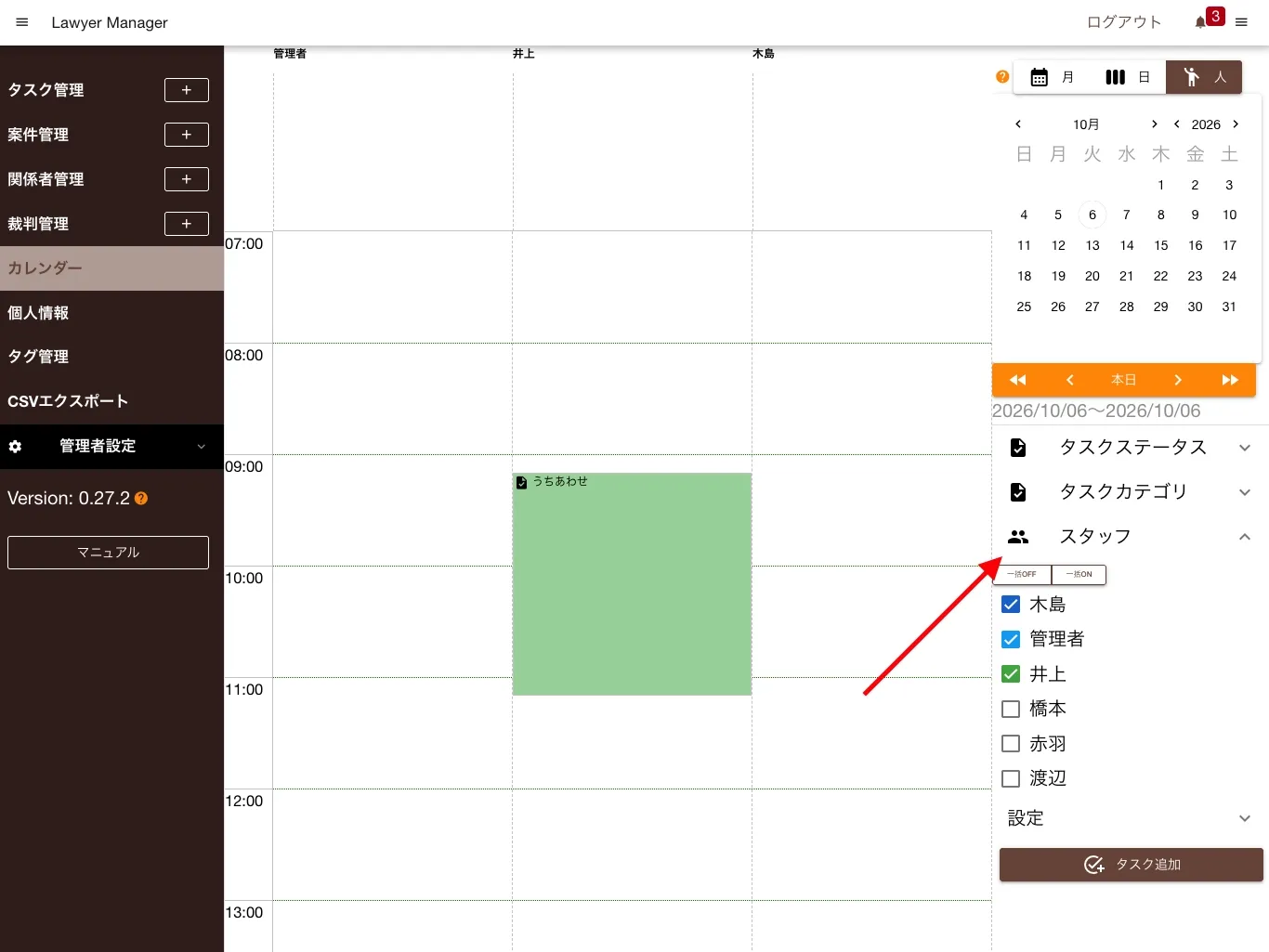The height and width of the screenshot is (952, 1269).
Task: Jump back with the double-left rewind arrow
Action: pyautogui.click(x=1018, y=380)
